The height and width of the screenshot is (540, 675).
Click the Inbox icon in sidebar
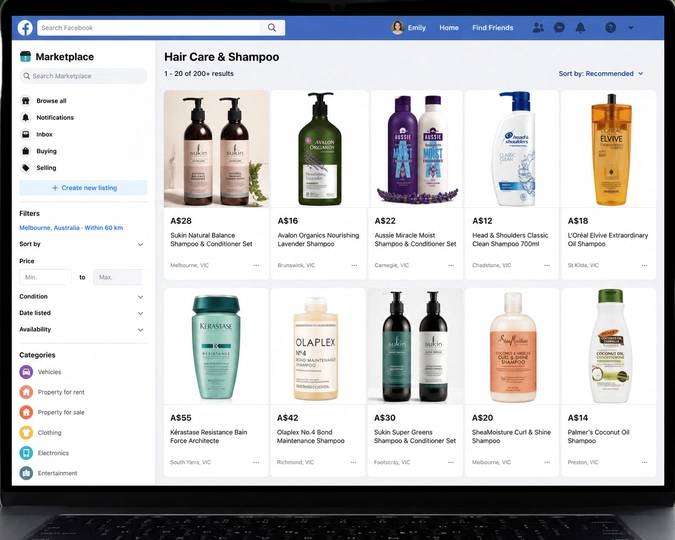coord(26,134)
